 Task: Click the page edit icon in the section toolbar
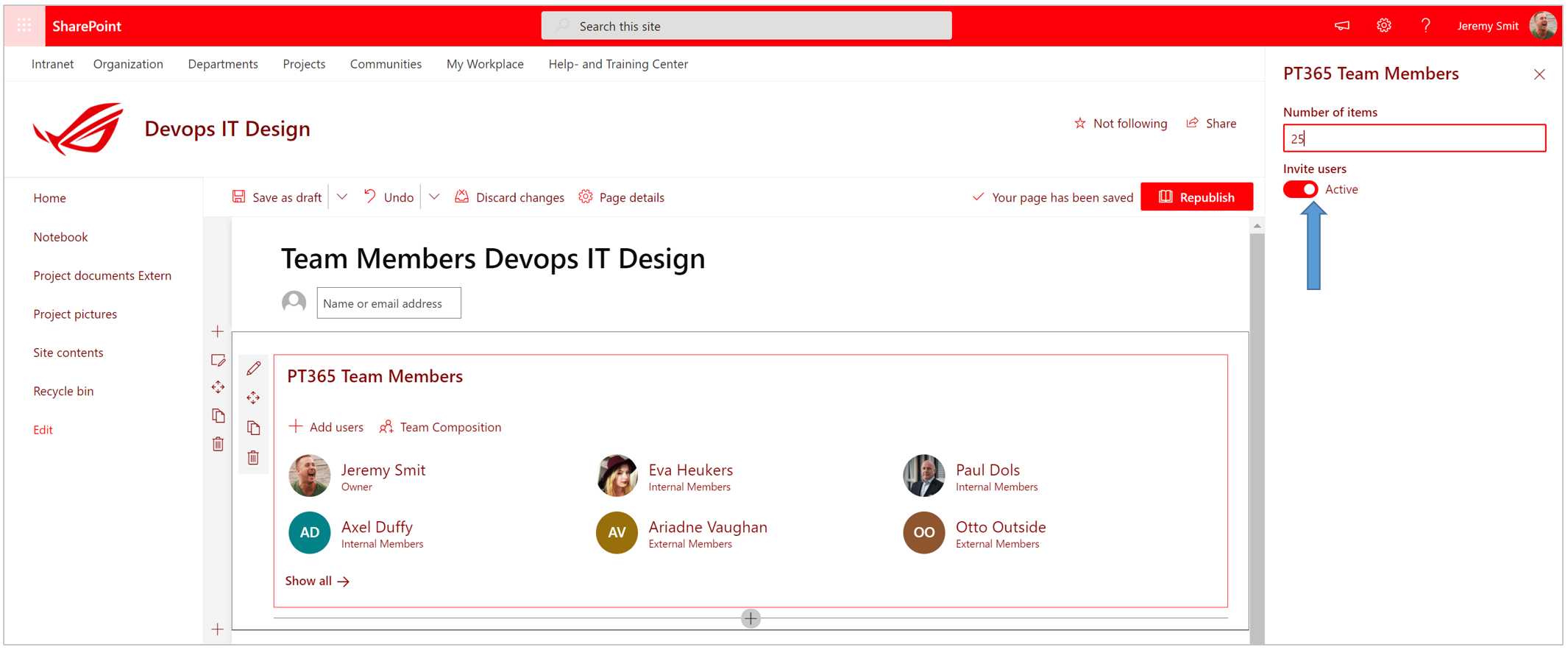218,360
